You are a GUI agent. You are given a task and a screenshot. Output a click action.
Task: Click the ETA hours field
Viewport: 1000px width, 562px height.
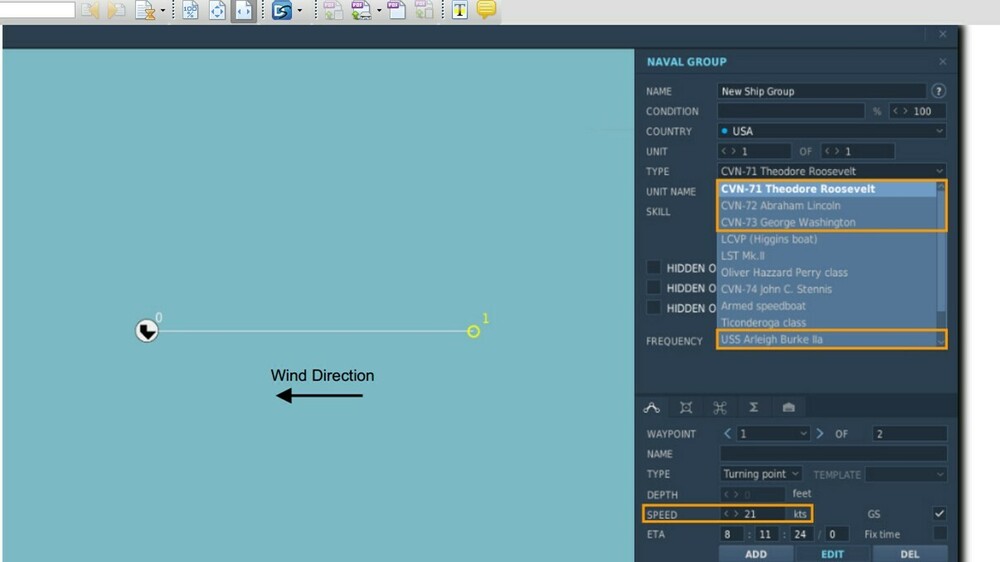coord(732,534)
